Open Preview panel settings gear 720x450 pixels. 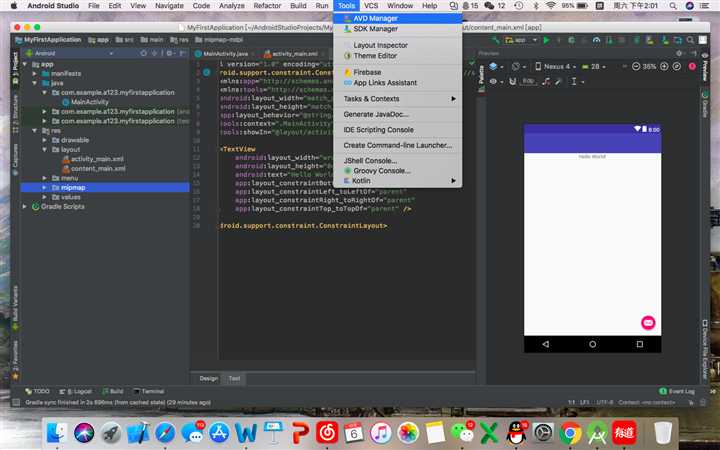(679, 53)
